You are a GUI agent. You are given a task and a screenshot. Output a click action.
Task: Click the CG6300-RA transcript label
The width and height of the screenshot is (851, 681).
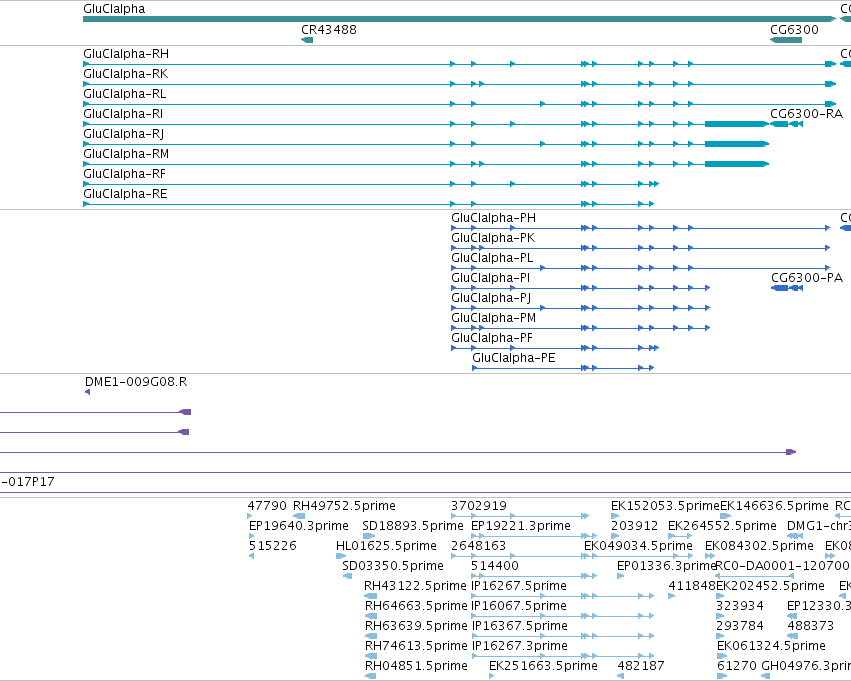[806, 114]
